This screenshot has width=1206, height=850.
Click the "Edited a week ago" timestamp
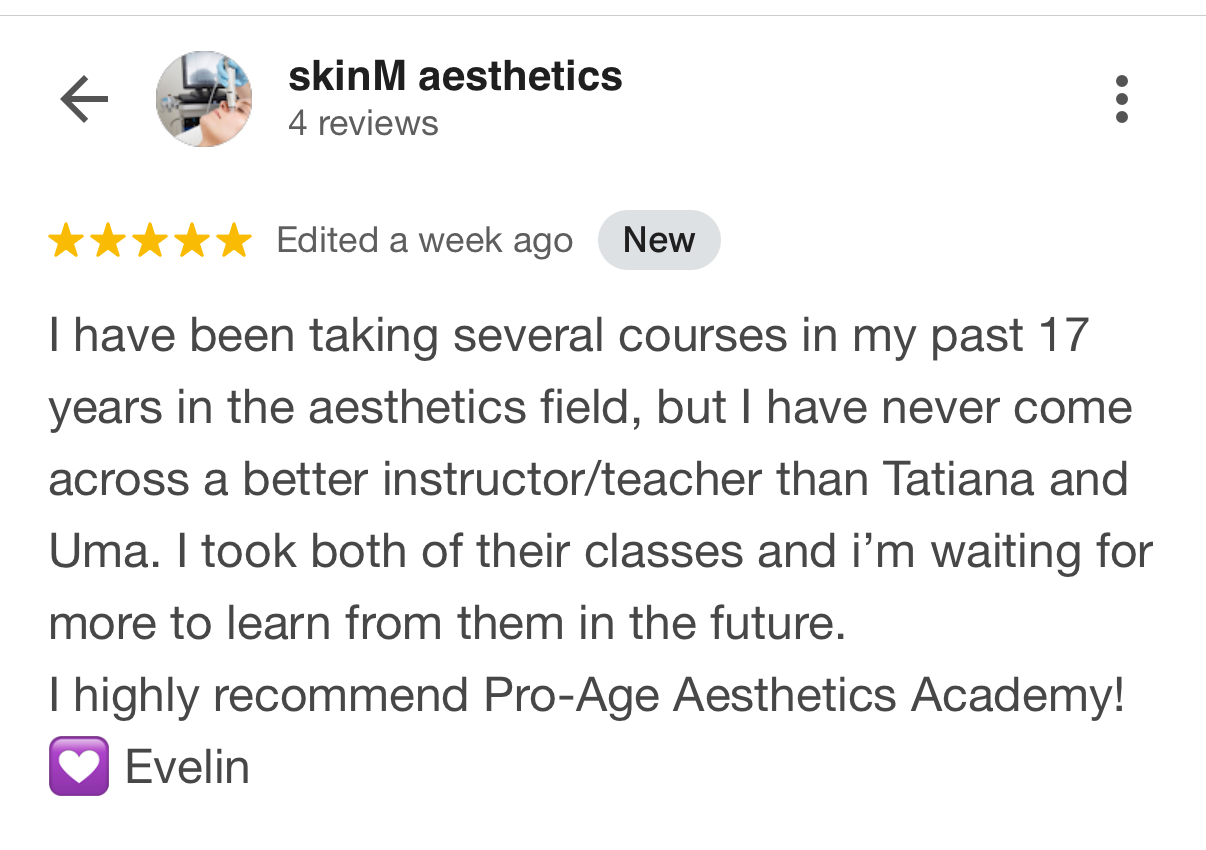tap(424, 241)
